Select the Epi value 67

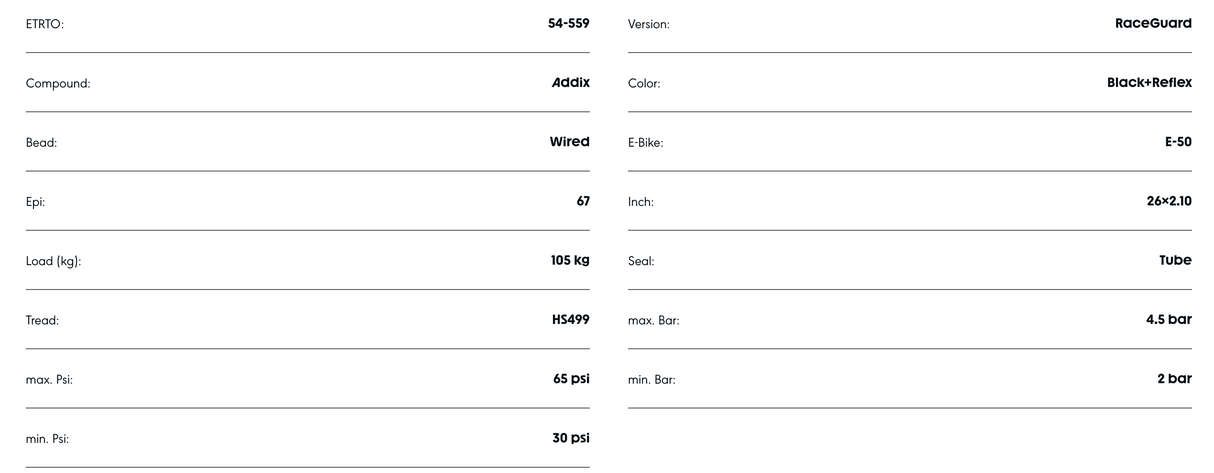(582, 201)
